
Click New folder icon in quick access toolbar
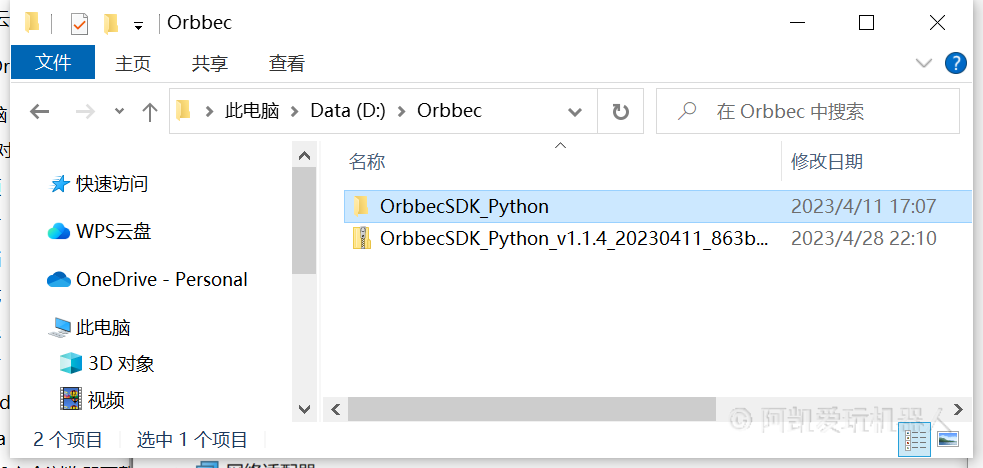tap(111, 24)
